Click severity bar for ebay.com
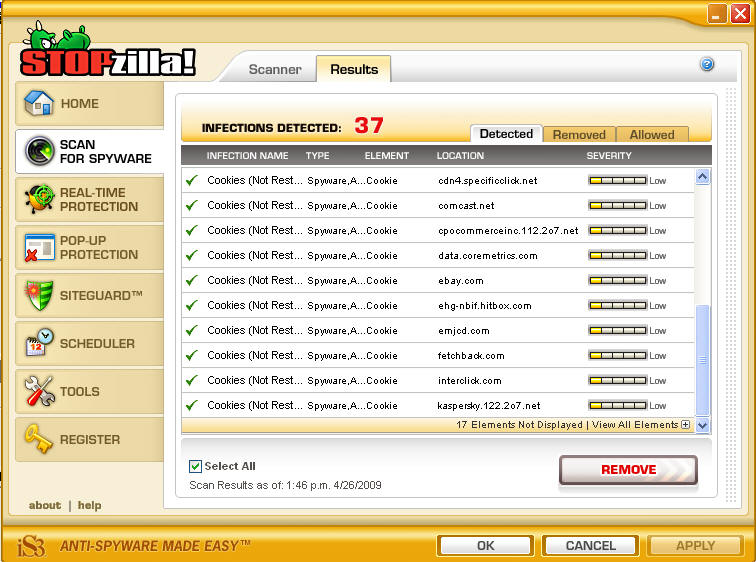 click(x=618, y=281)
